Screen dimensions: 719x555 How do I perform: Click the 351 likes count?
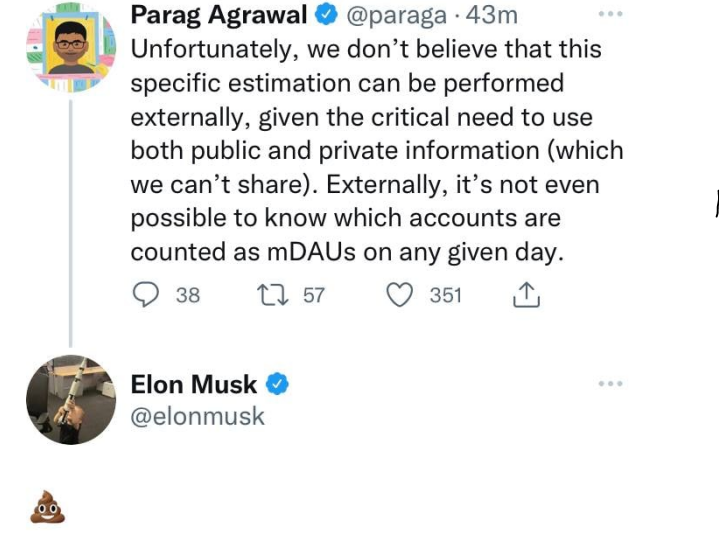[445, 295]
